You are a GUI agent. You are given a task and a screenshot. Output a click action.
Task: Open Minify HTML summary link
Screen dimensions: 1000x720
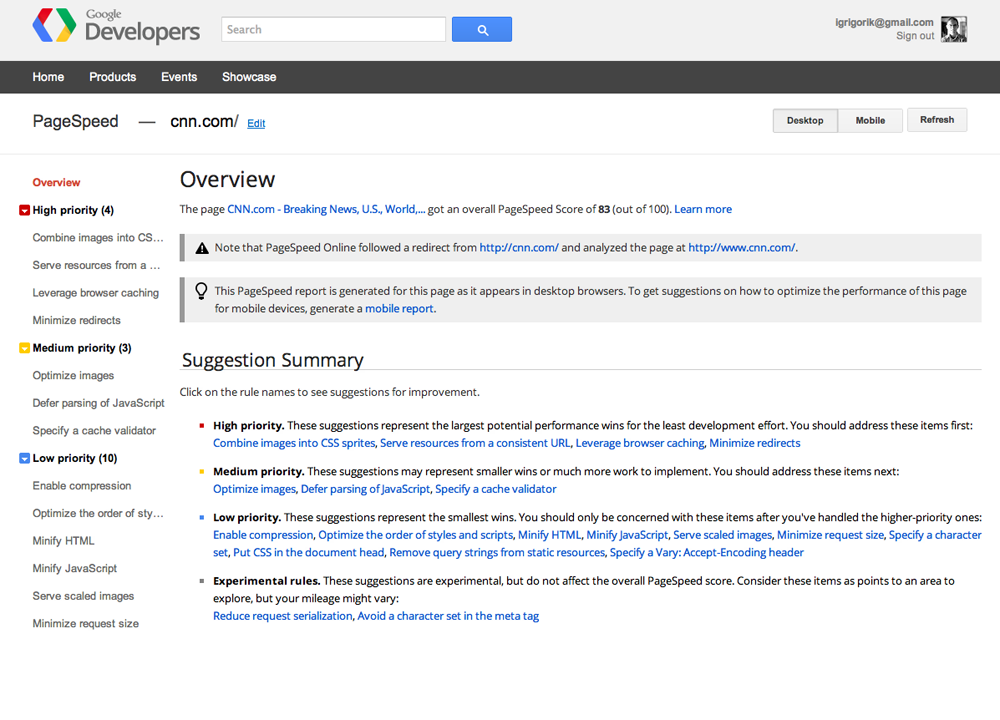pyautogui.click(x=549, y=535)
